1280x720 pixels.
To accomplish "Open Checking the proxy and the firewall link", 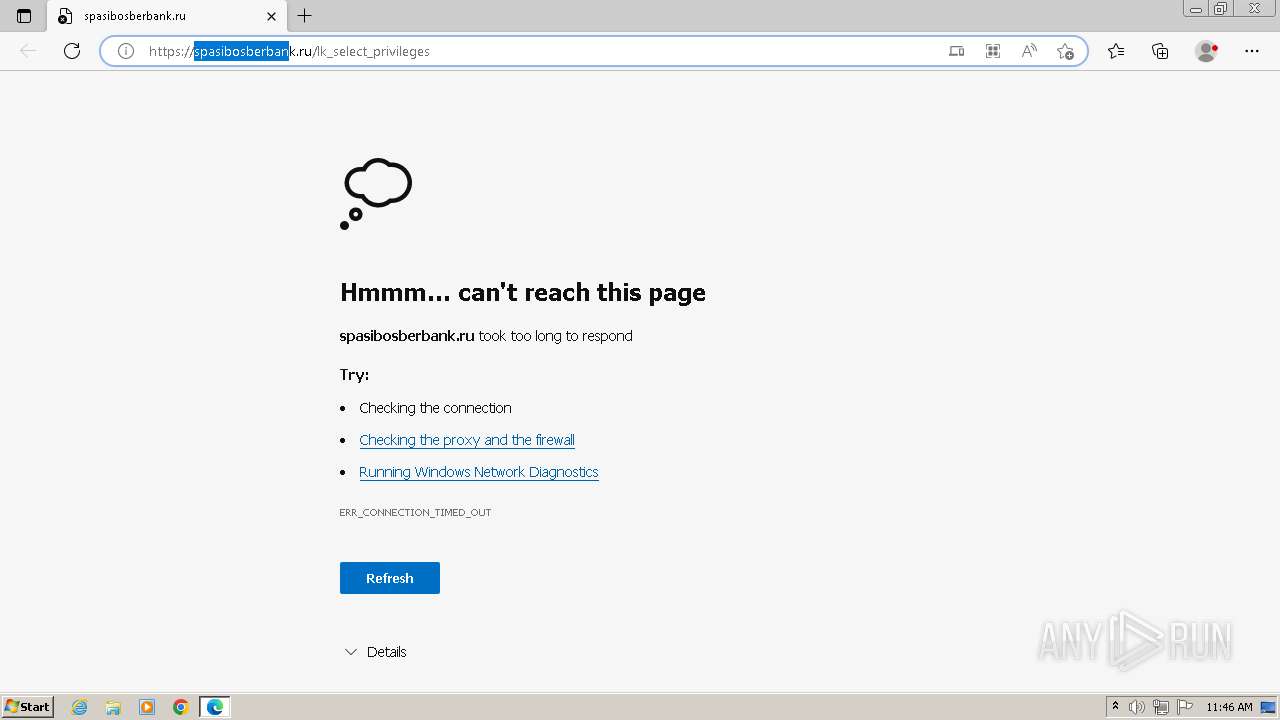I will [x=467, y=440].
